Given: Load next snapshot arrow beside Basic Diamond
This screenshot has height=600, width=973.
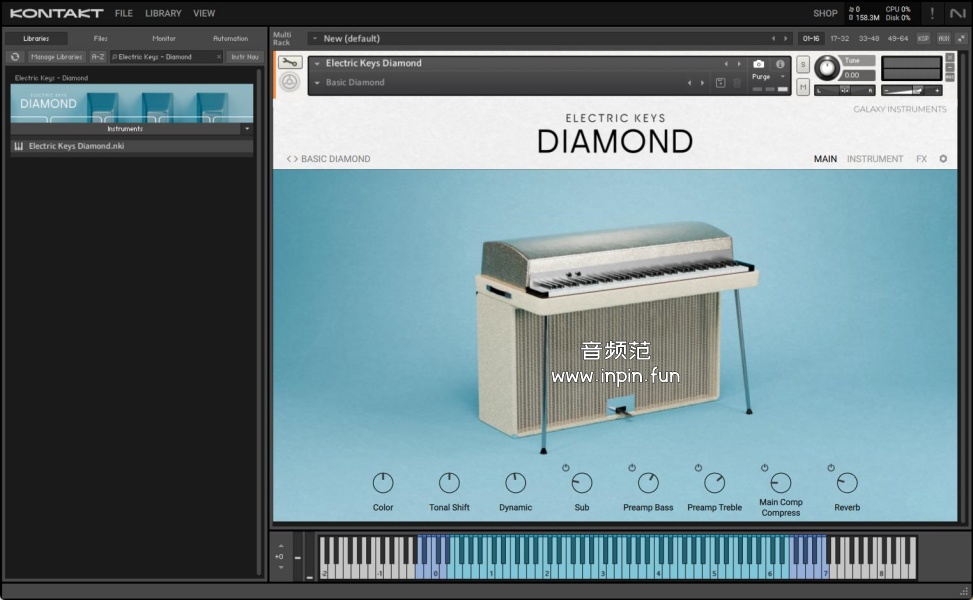Looking at the screenshot, I should [x=702, y=83].
